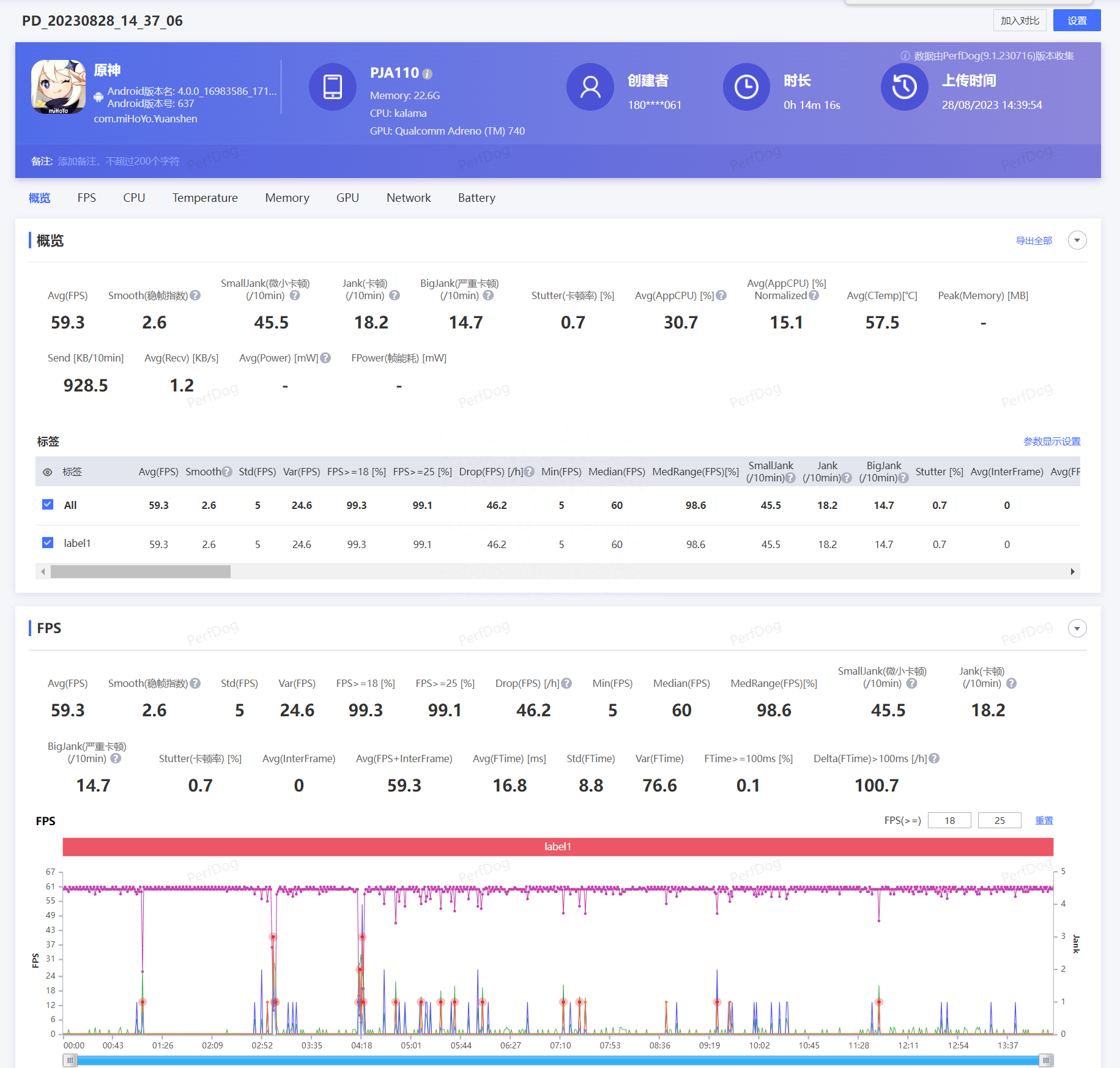
Task: Open the Battery tab
Action: 477,198
